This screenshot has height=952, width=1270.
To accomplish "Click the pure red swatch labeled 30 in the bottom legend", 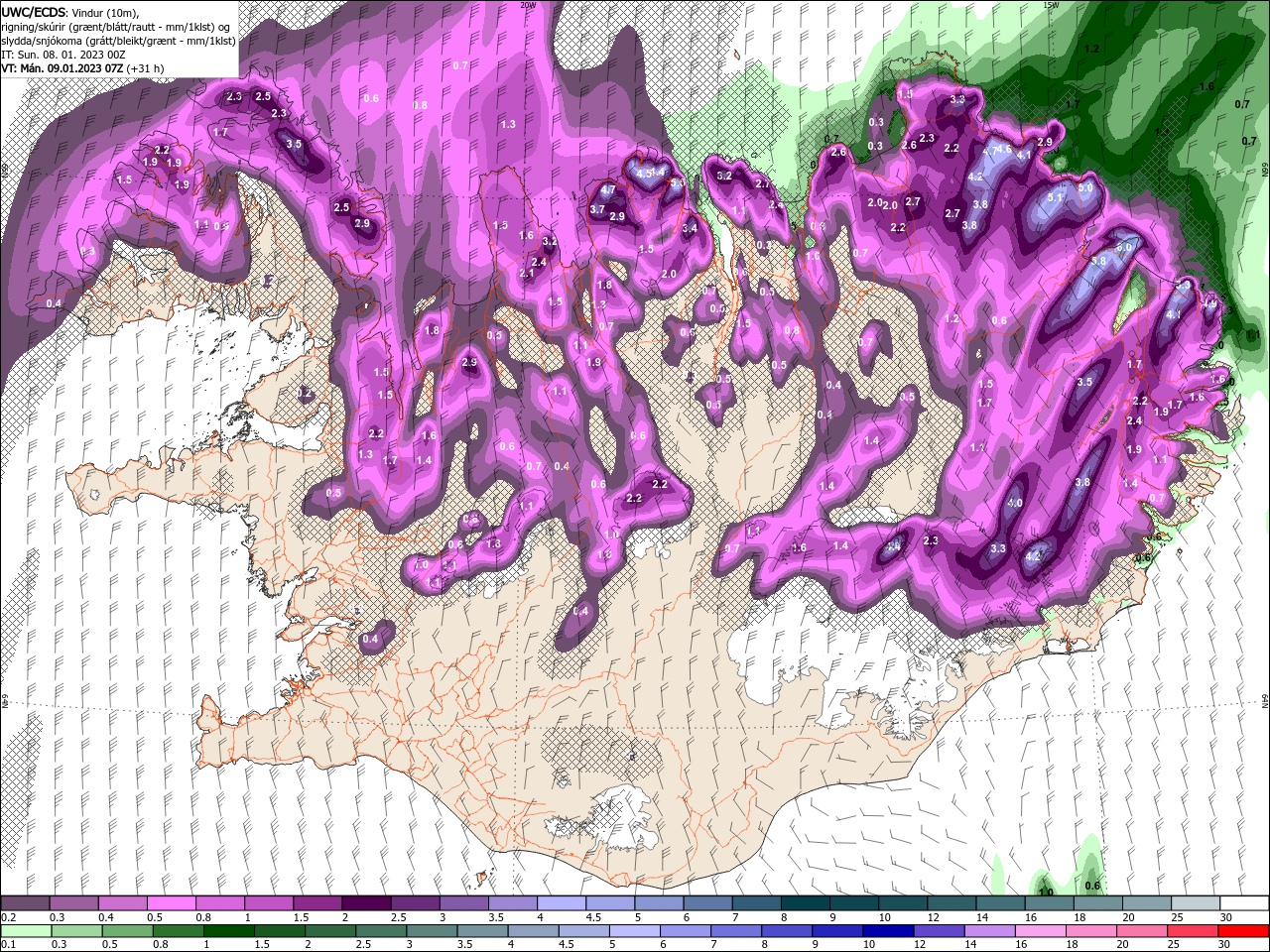I will click(1243, 931).
